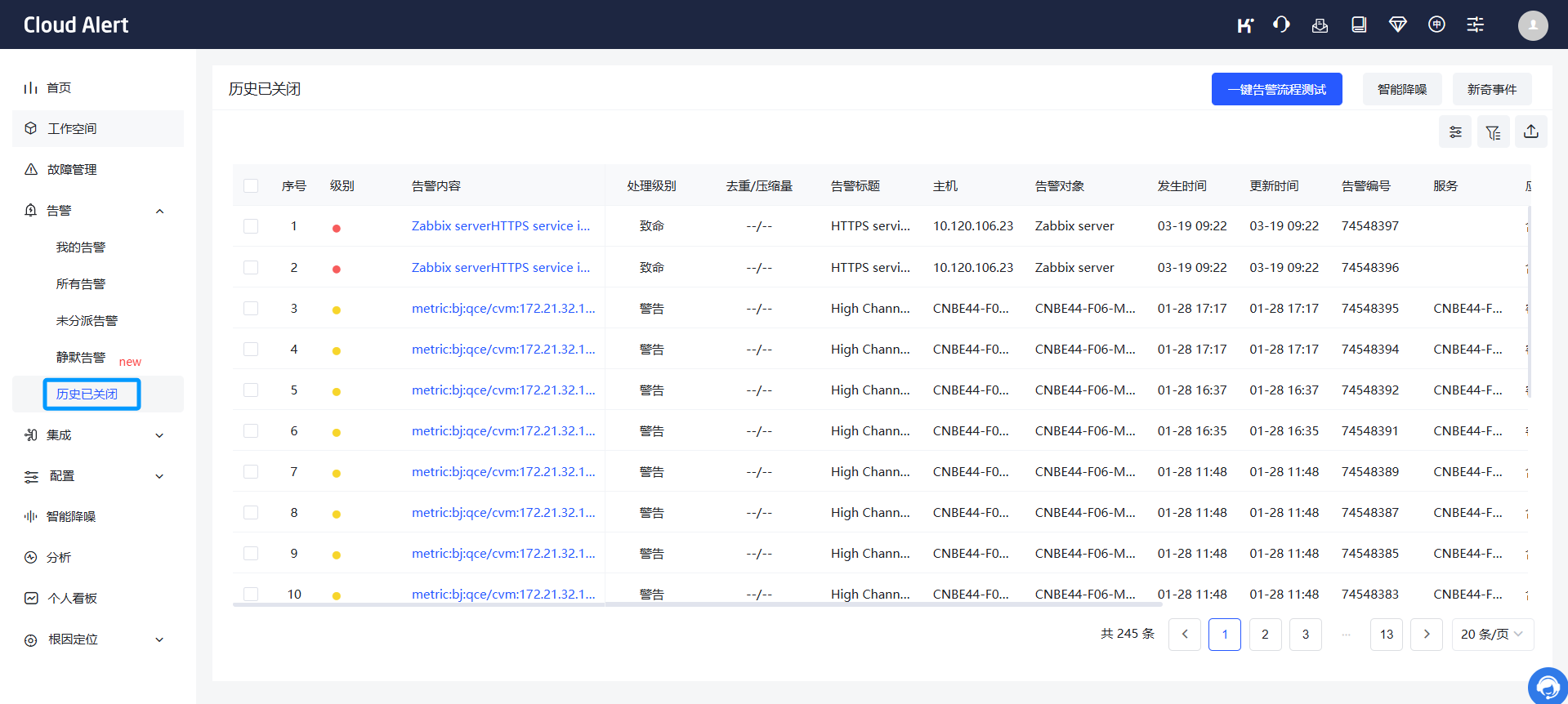The height and width of the screenshot is (704, 1568).
Task: Go to 故障管理 in the sidebar
Action: [x=72, y=170]
